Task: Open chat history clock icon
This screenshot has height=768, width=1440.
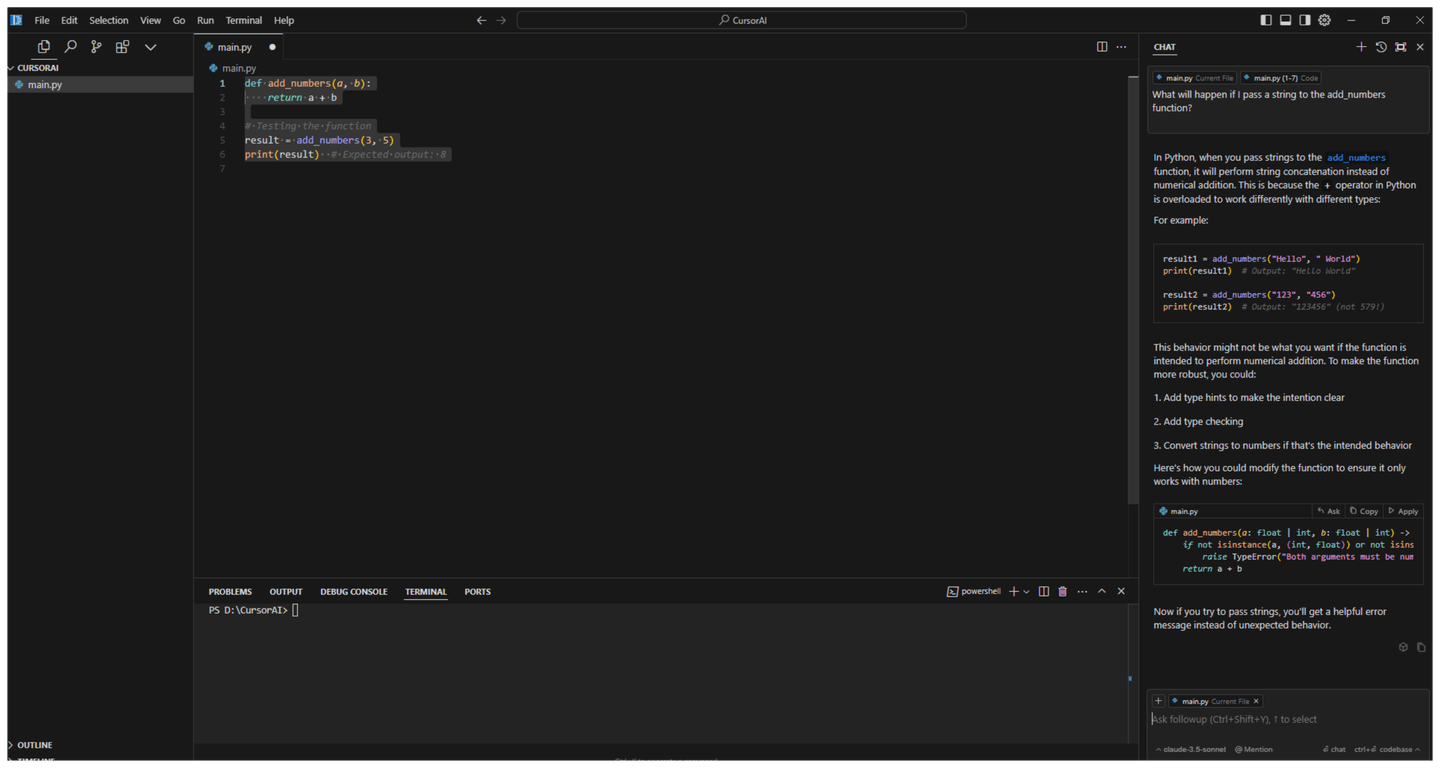Action: [1381, 47]
